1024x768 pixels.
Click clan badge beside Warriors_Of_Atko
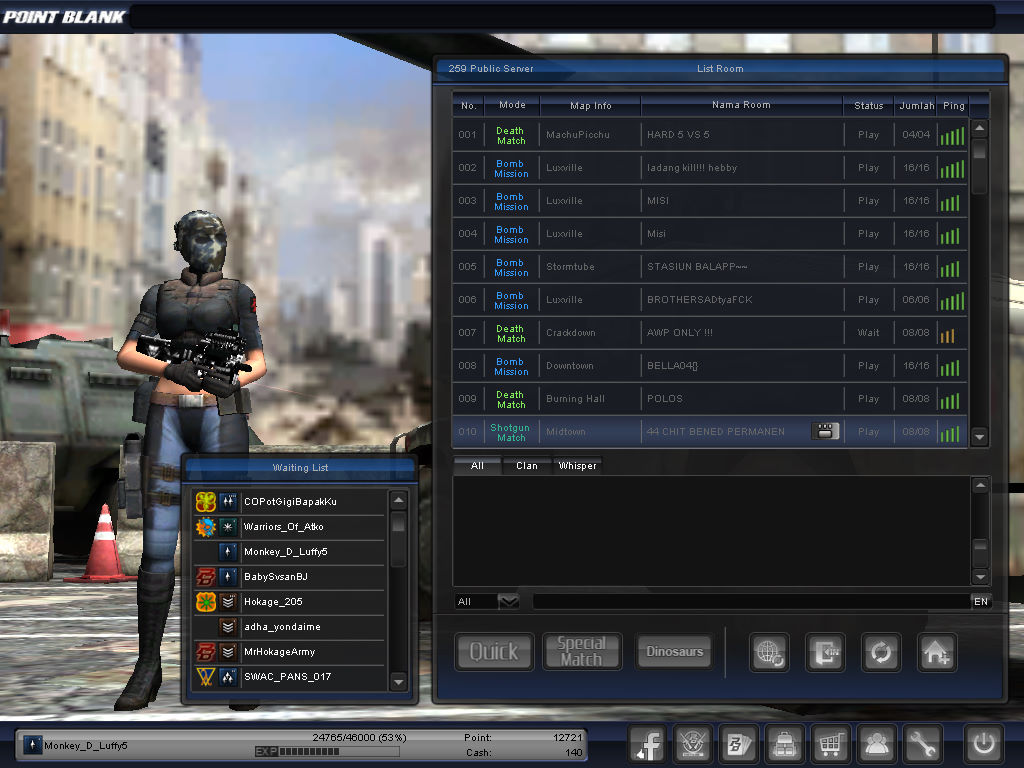pyautogui.click(x=205, y=526)
